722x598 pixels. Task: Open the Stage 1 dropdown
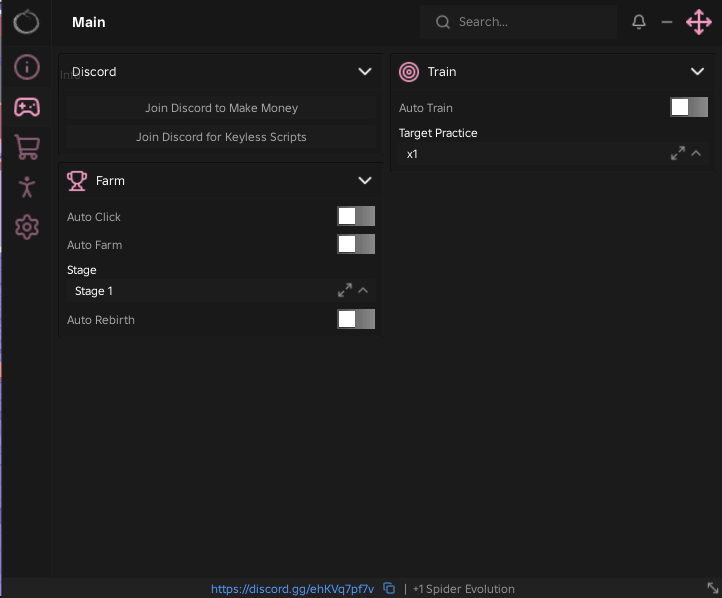pos(221,291)
